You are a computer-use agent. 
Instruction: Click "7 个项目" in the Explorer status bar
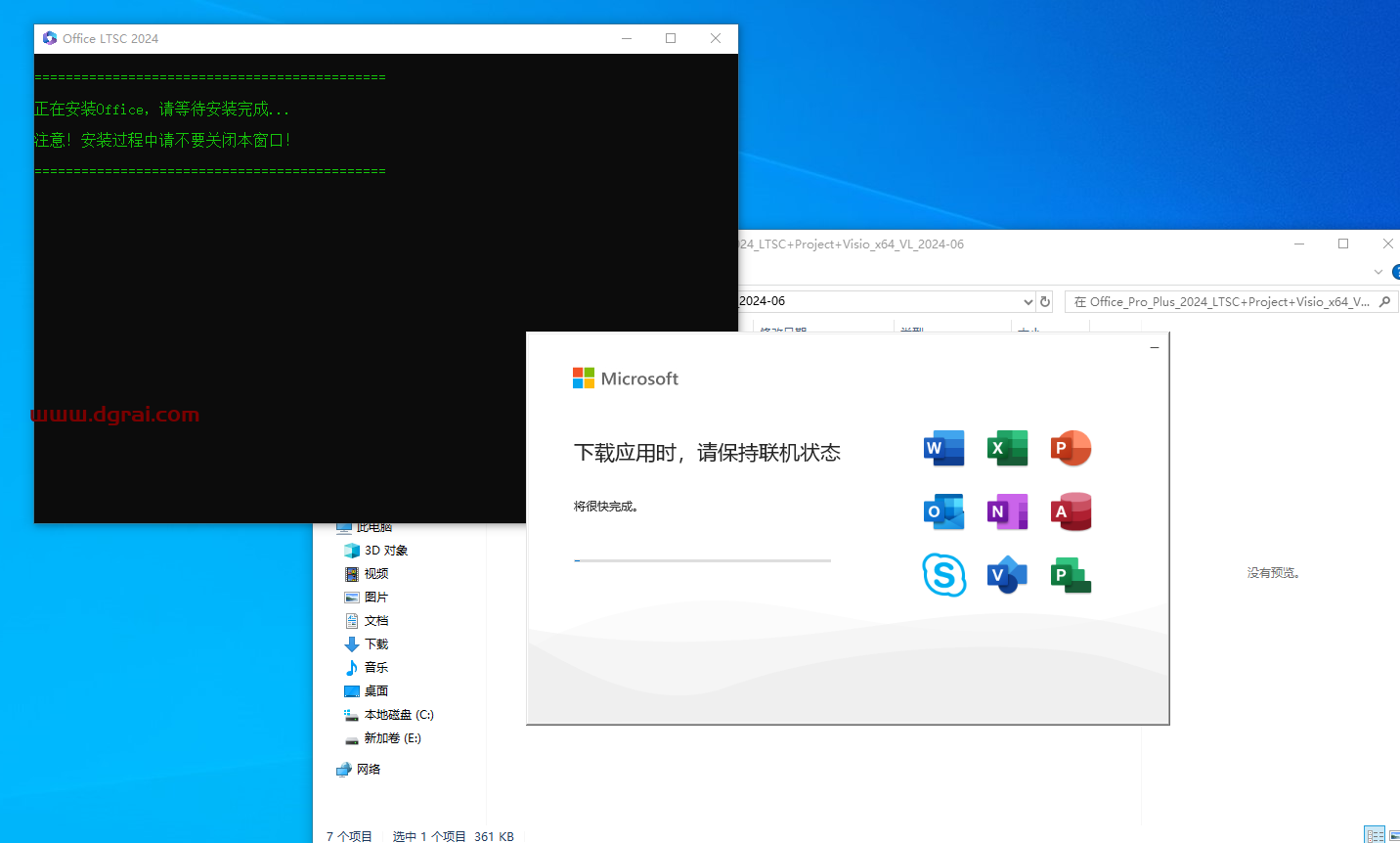pos(349,836)
